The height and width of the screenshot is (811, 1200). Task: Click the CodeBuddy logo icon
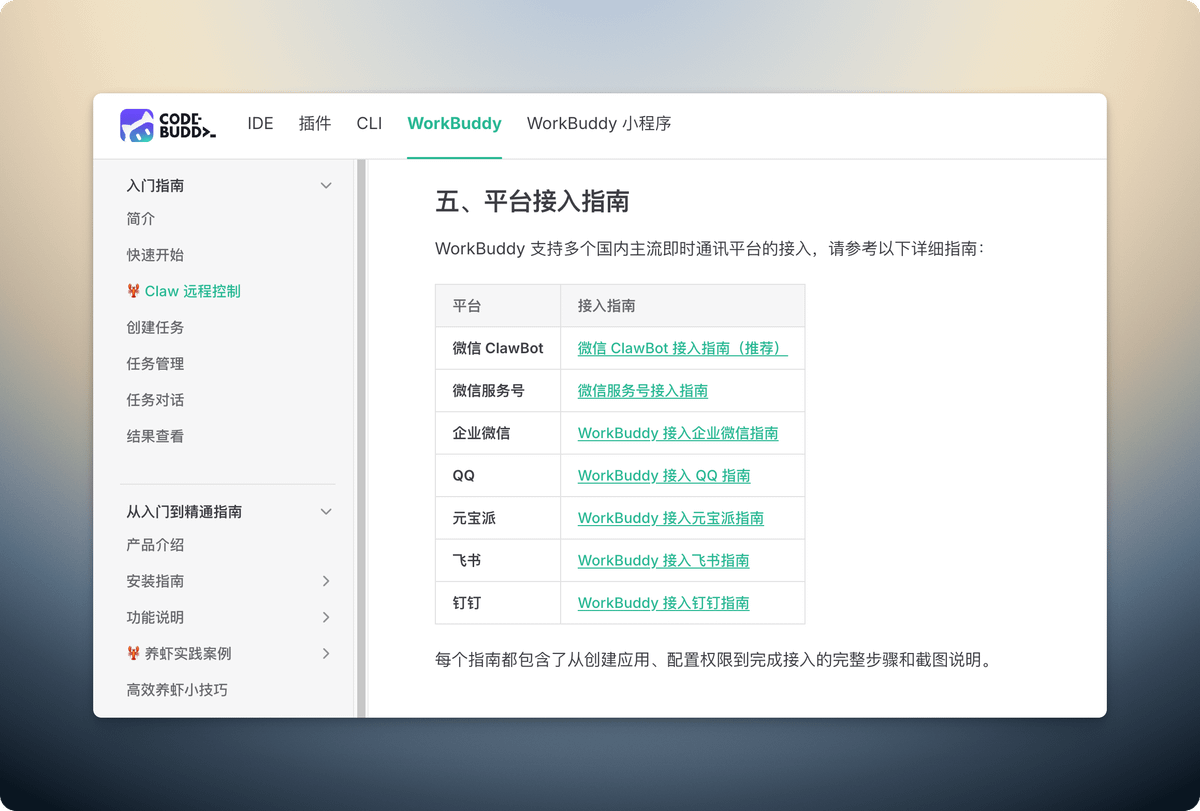pos(137,125)
